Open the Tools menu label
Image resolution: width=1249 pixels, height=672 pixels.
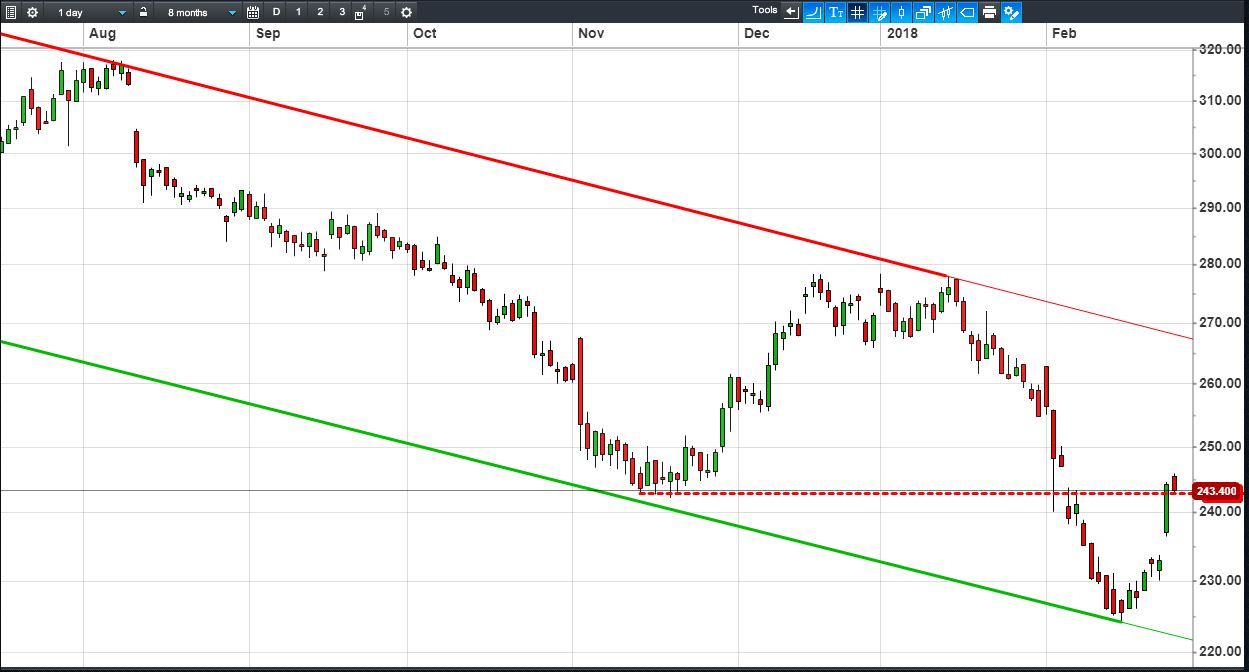pyautogui.click(x=765, y=10)
